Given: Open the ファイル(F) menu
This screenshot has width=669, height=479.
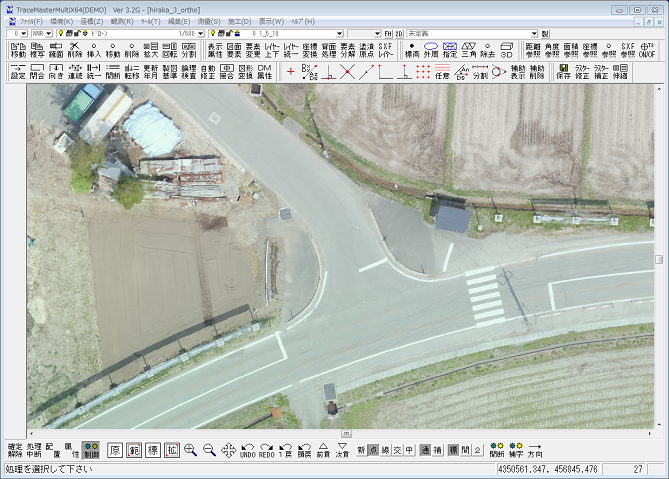Looking at the screenshot, I should [x=32, y=21].
